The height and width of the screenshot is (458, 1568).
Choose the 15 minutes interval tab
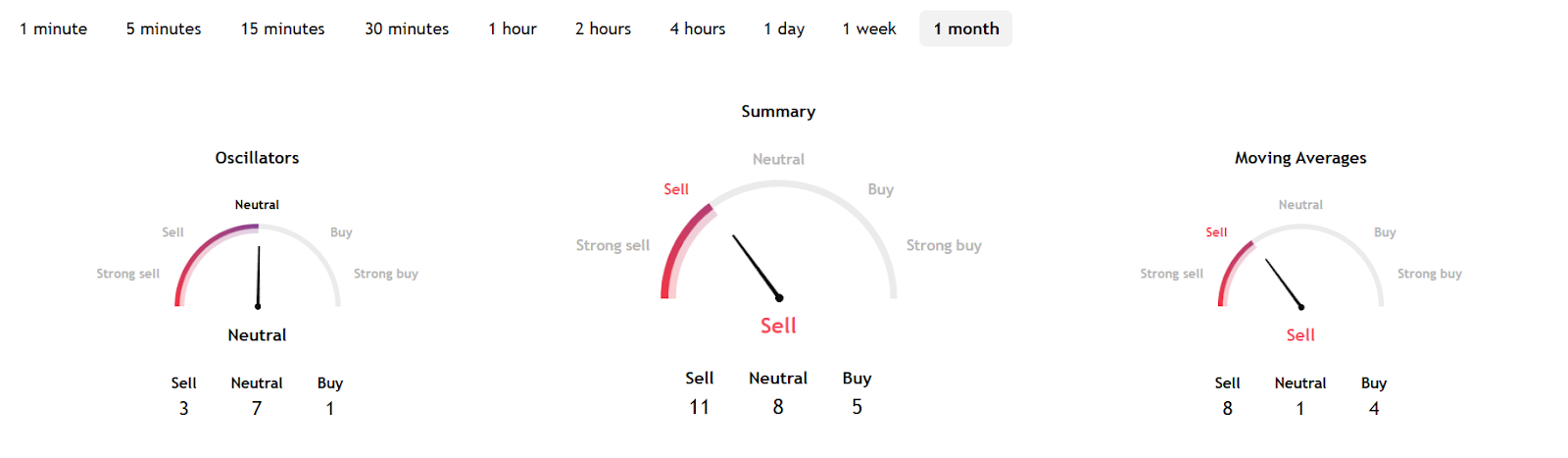tap(282, 29)
